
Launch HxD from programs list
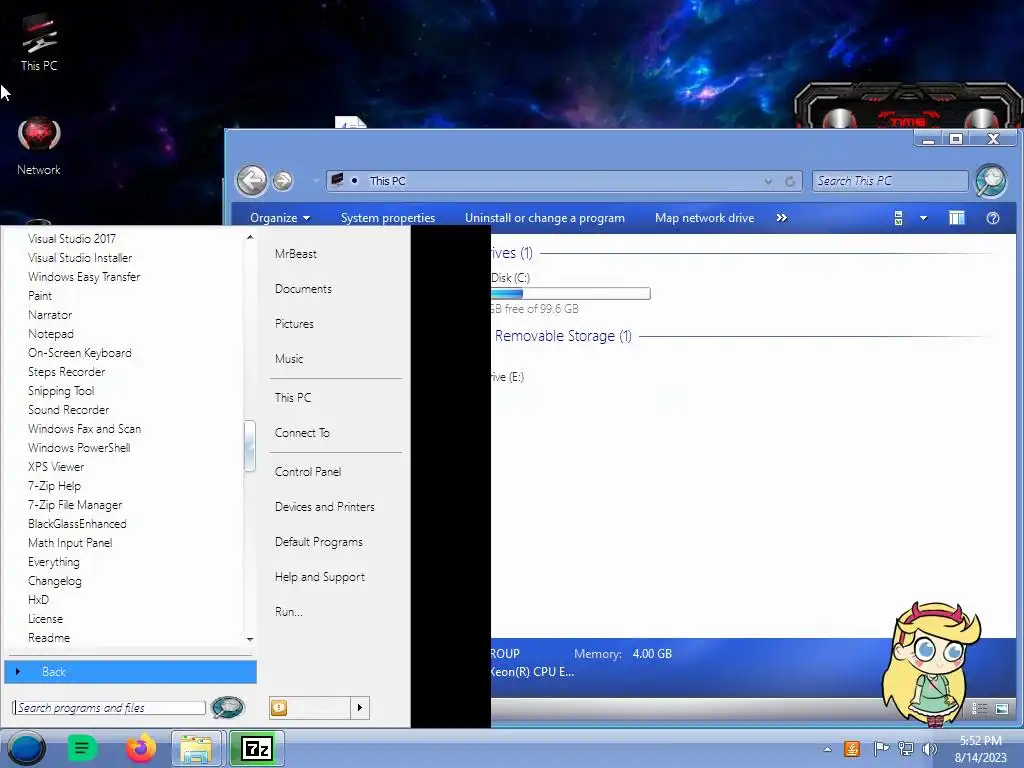(39, 600)
